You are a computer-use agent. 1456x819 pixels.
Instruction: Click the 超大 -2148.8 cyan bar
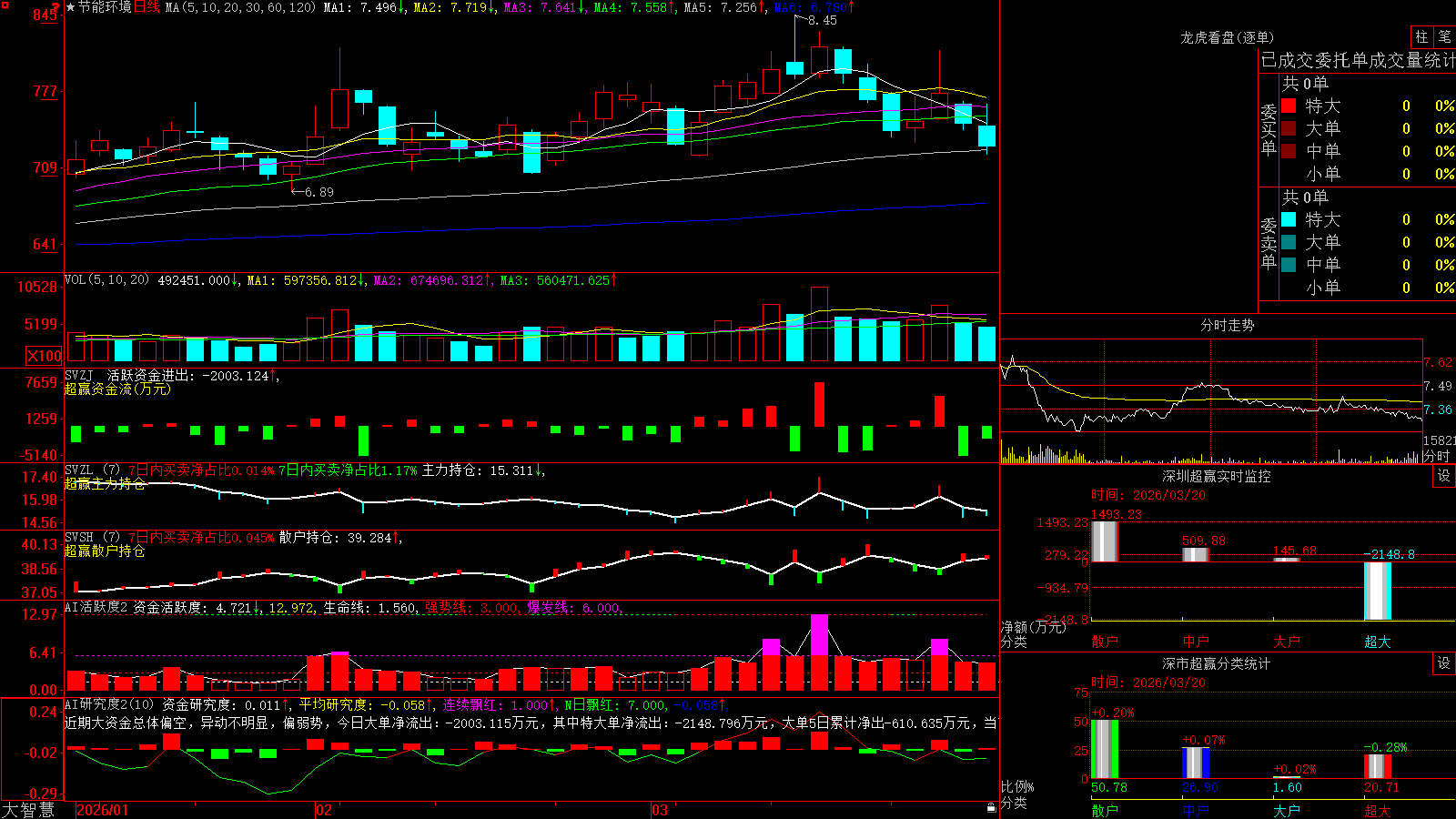tap(1377, 591)
